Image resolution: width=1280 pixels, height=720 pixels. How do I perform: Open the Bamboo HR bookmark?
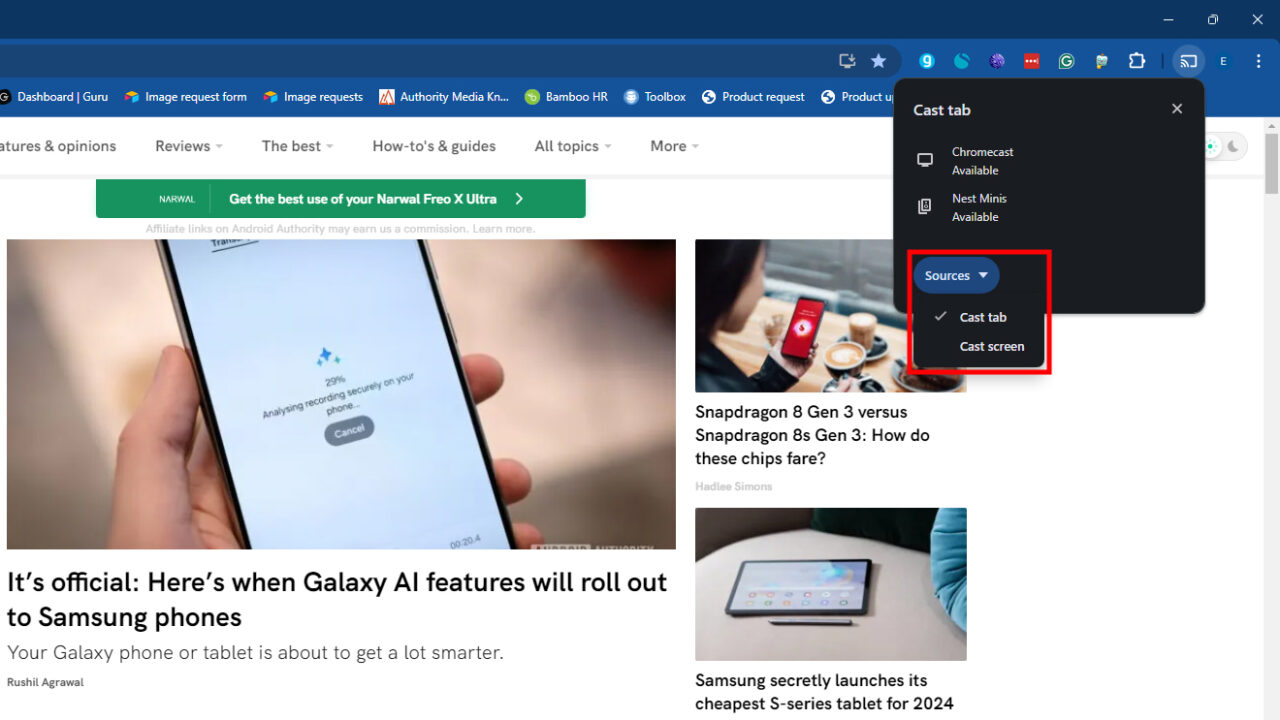(x=566, y=96)
